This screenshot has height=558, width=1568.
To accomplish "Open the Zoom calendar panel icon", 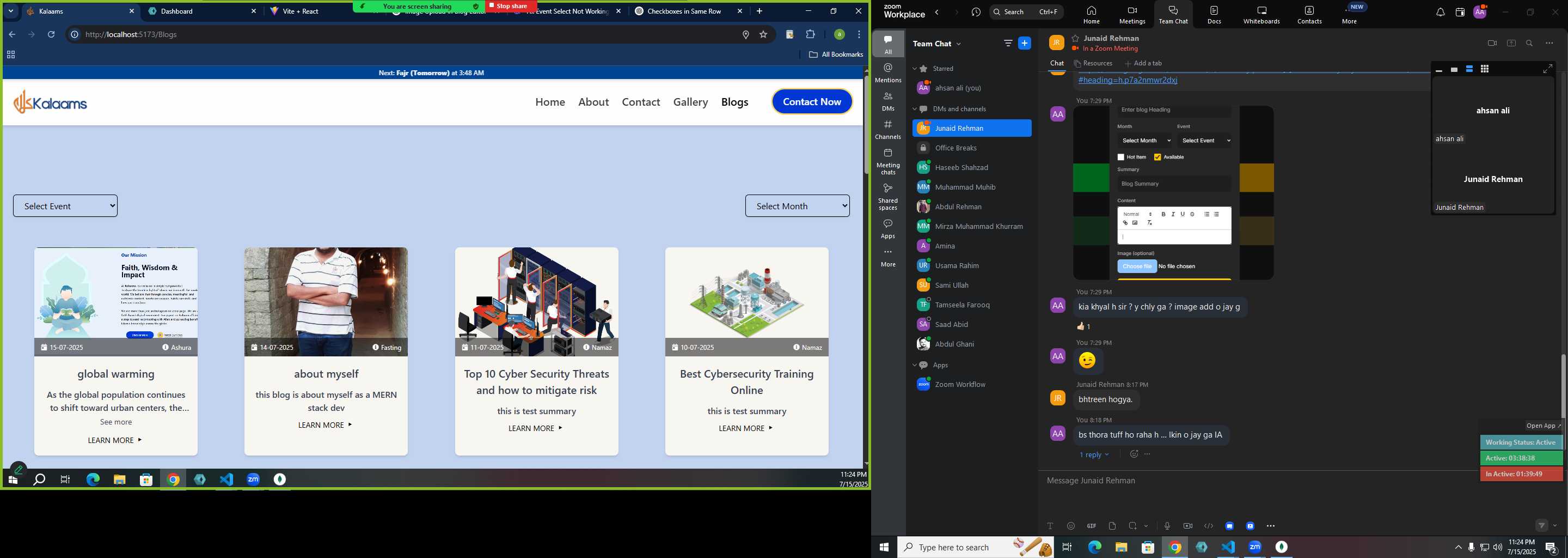I will coord(1460,12).
